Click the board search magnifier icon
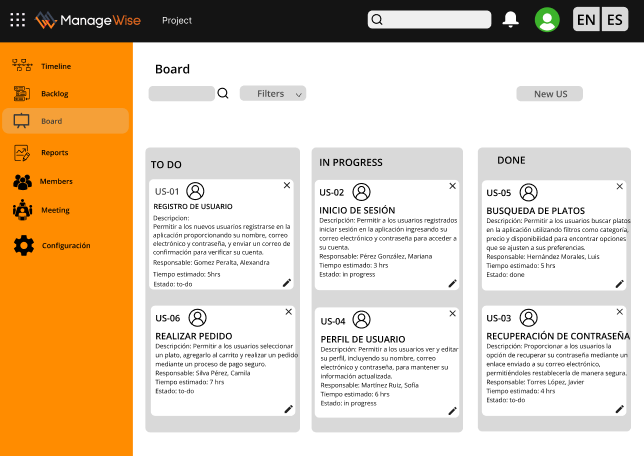Viewport: 644px width, 456px height. (x=223, y=94)
